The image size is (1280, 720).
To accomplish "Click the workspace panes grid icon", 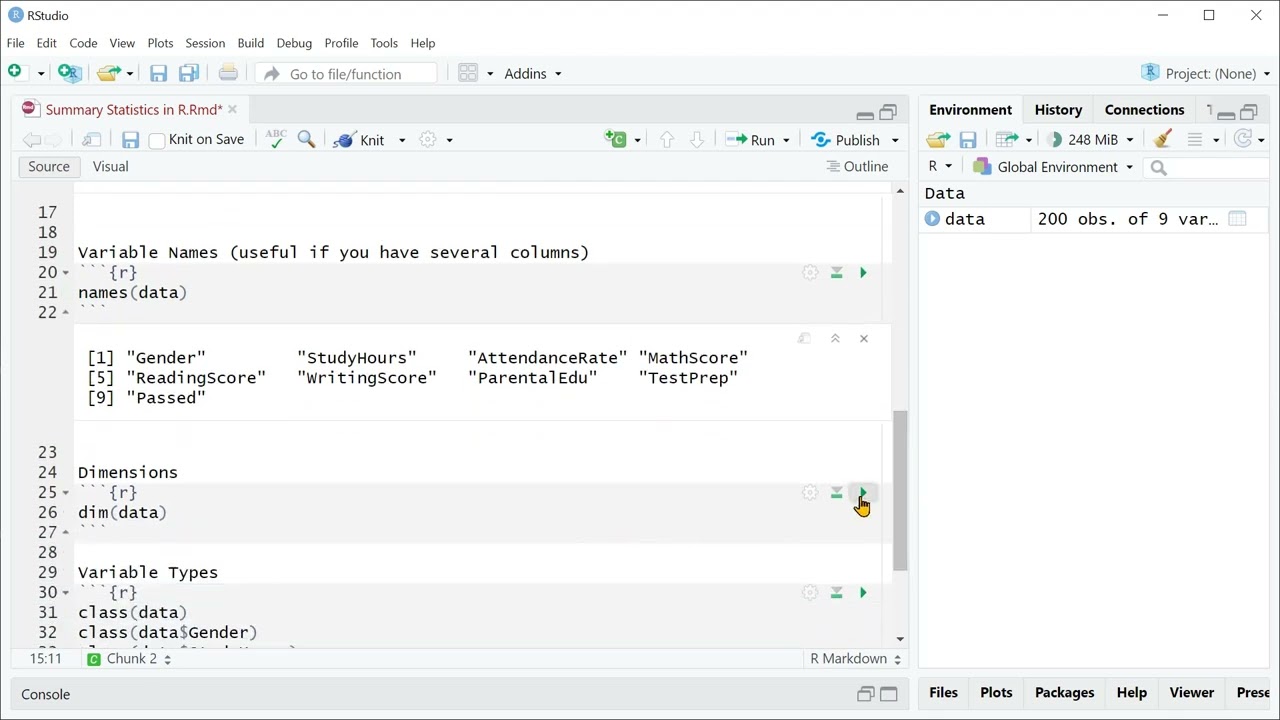I will pyautogui.click(x=468, y=73).
